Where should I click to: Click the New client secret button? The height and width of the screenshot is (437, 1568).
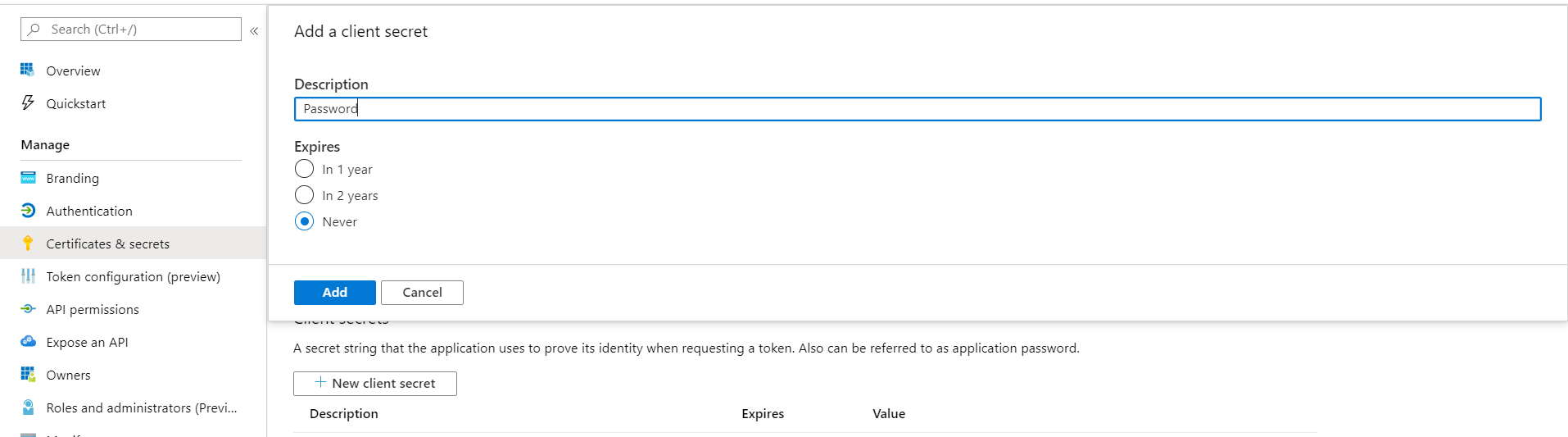(x=375, y=383)
